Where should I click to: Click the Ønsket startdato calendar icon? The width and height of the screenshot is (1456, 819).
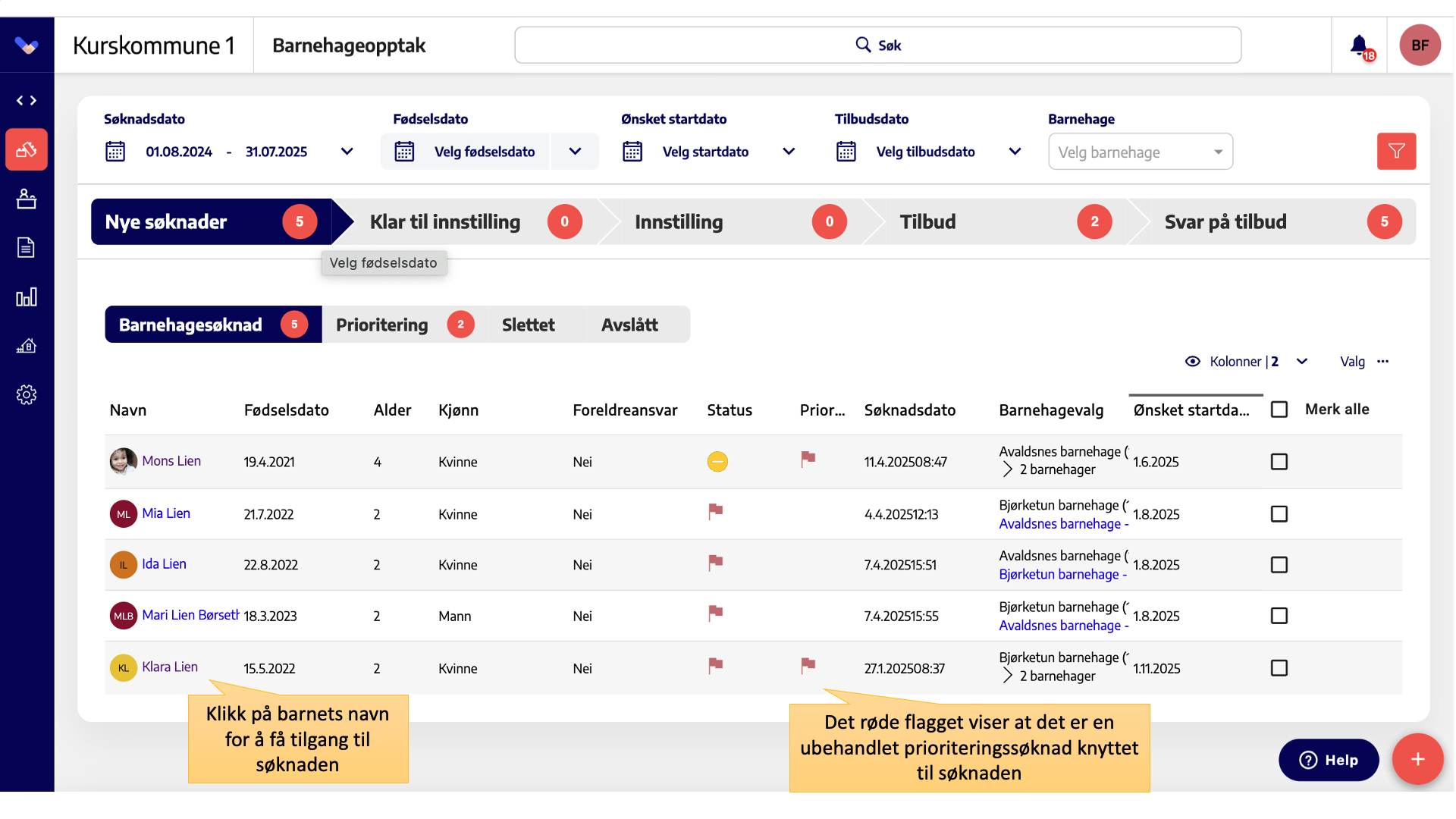pos(632,152)
